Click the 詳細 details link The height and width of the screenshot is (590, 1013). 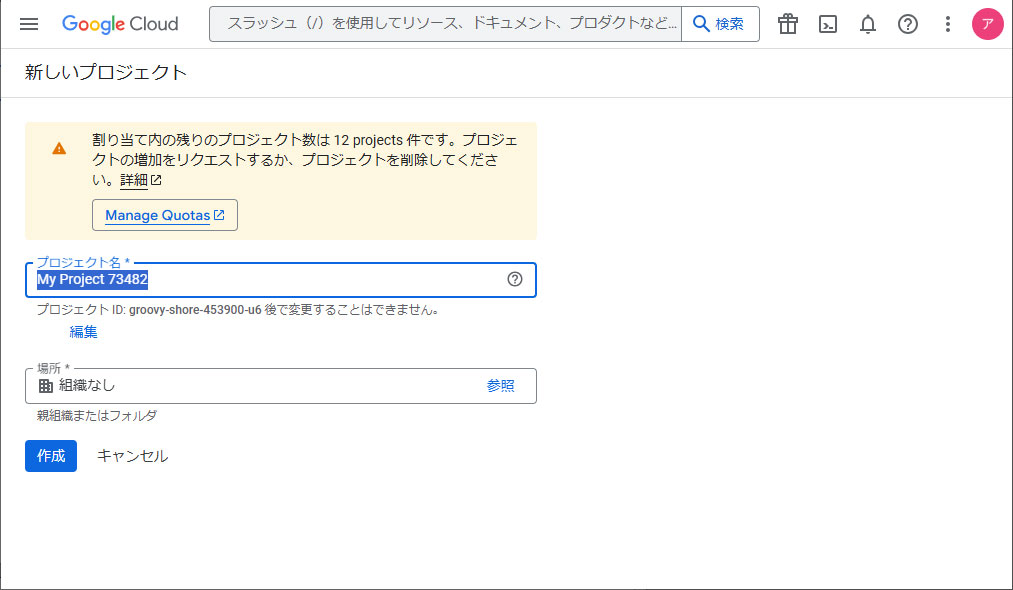(x=140, y=180)
